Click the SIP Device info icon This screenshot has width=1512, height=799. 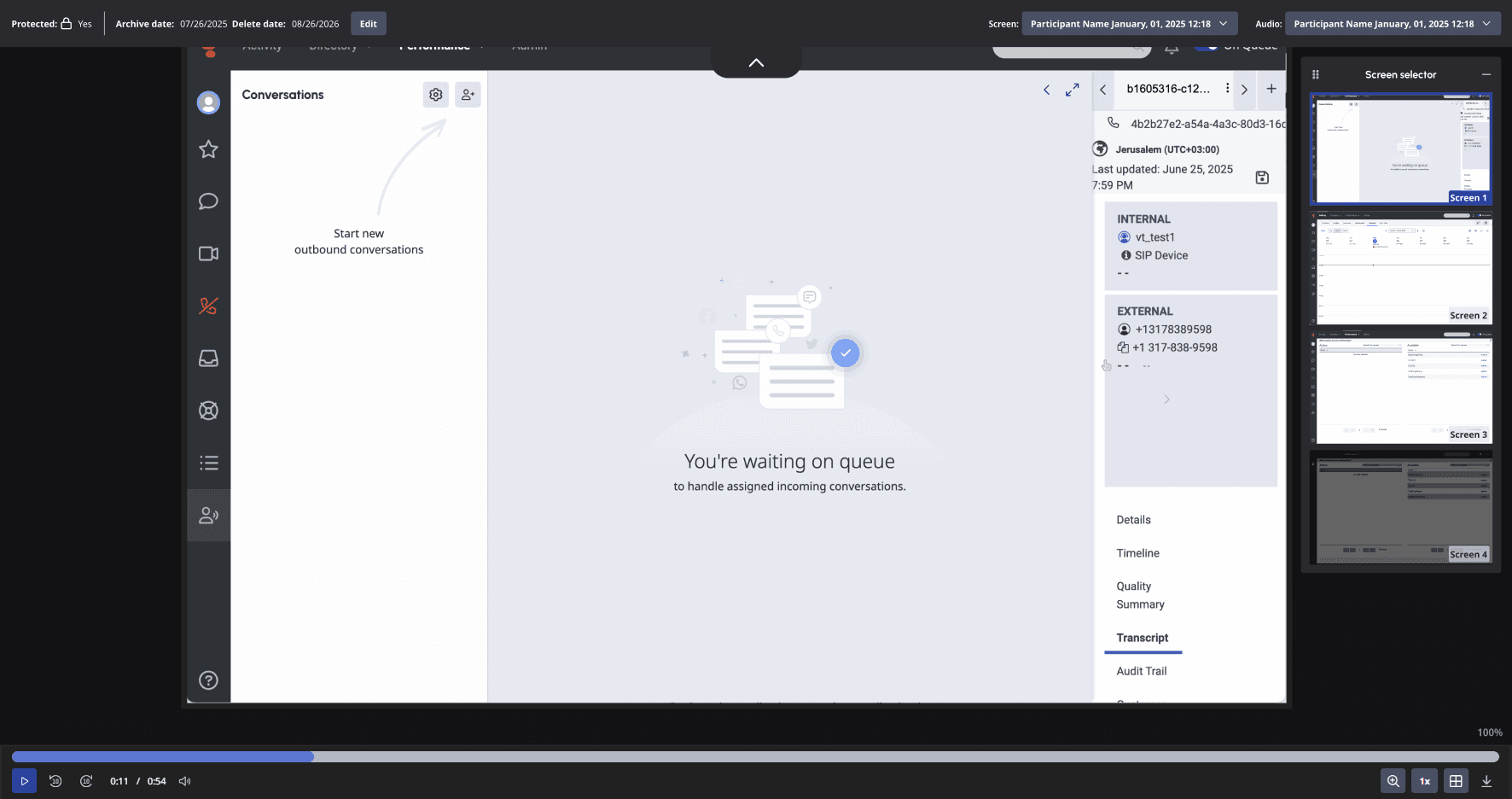point(1125,255)
